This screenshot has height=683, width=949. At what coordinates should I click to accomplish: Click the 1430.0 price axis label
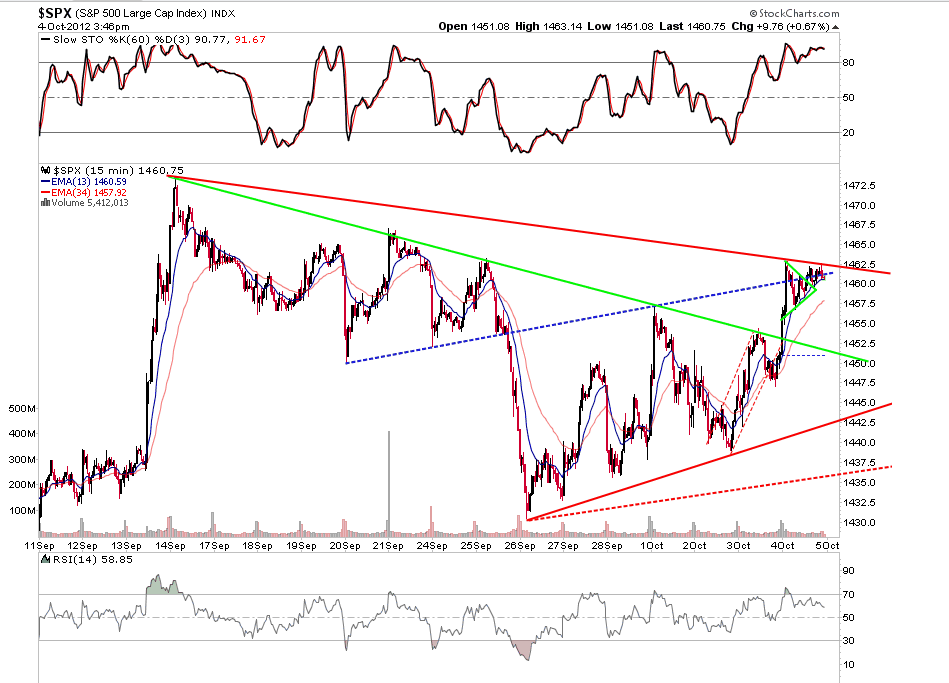(859, 523)
